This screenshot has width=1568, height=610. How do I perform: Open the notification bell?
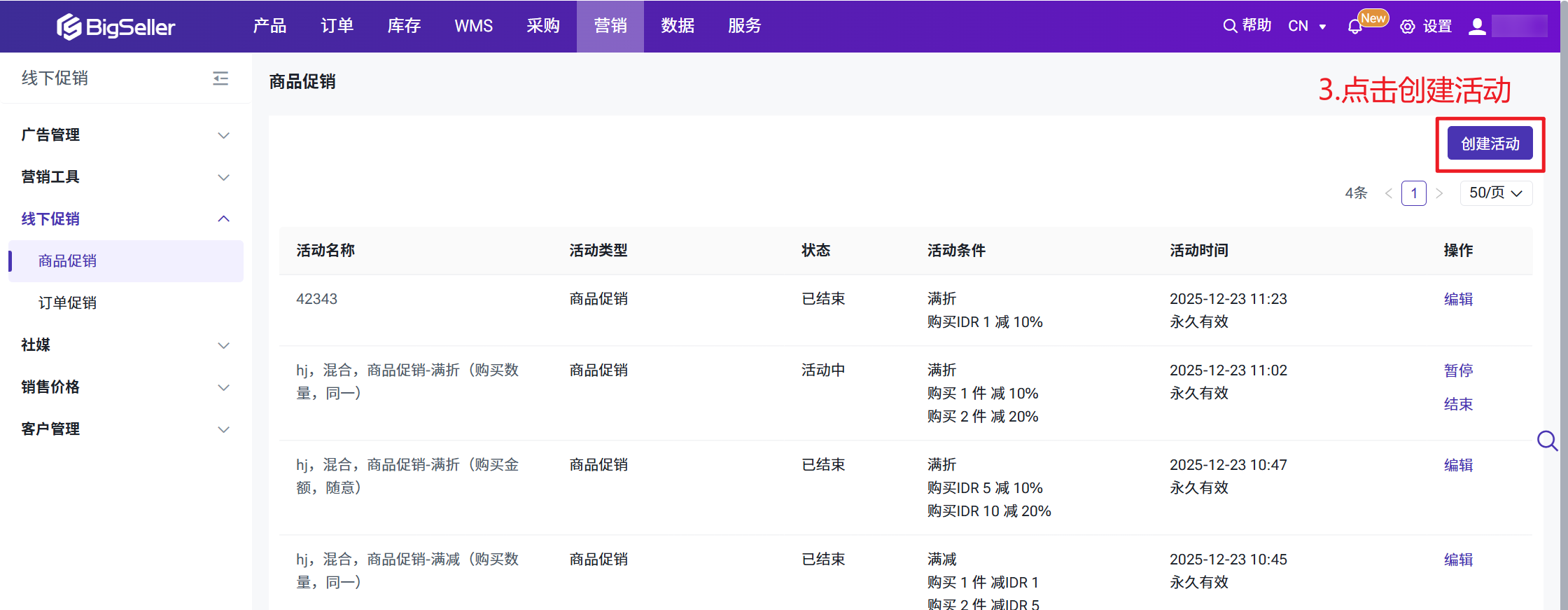point(1354,27)
